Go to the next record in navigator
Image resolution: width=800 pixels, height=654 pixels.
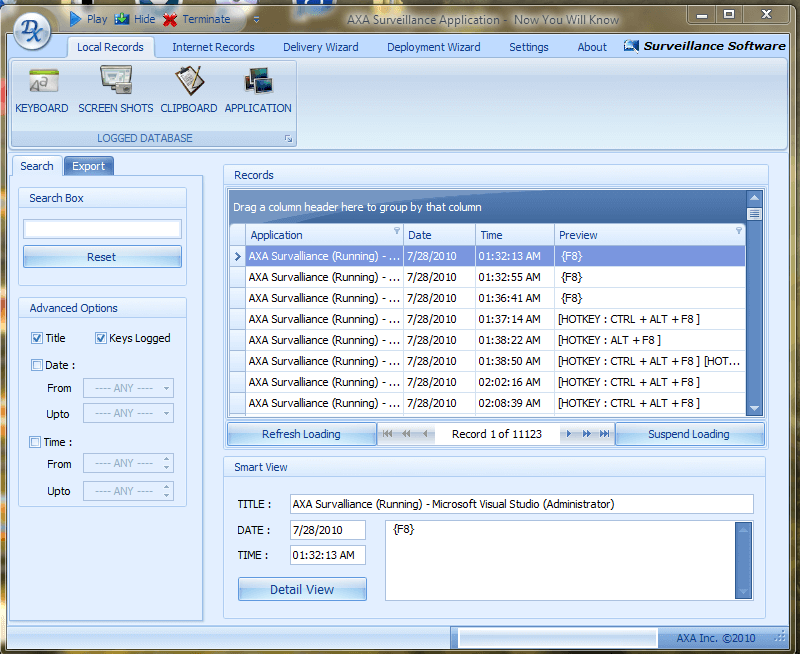pyautogui.click(x=569, y=434)
